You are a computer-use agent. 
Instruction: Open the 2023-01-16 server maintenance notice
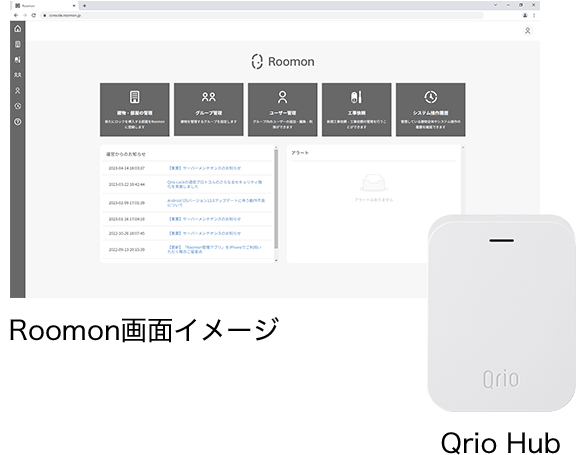[205, 219]
